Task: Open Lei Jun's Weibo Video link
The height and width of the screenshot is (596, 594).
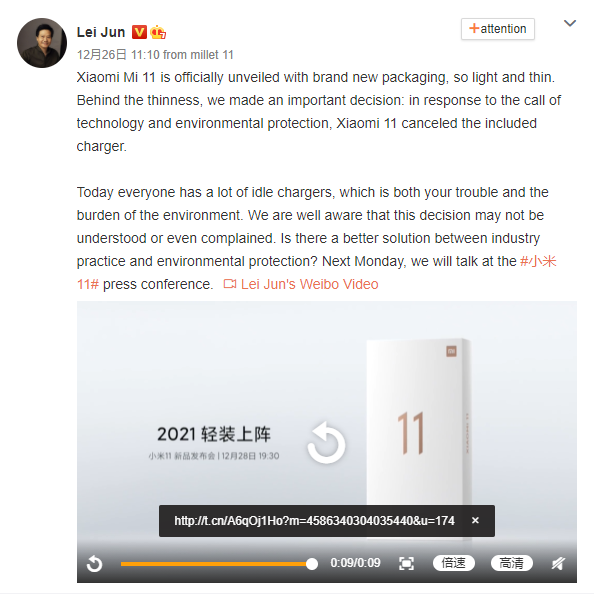Action: 309,284
